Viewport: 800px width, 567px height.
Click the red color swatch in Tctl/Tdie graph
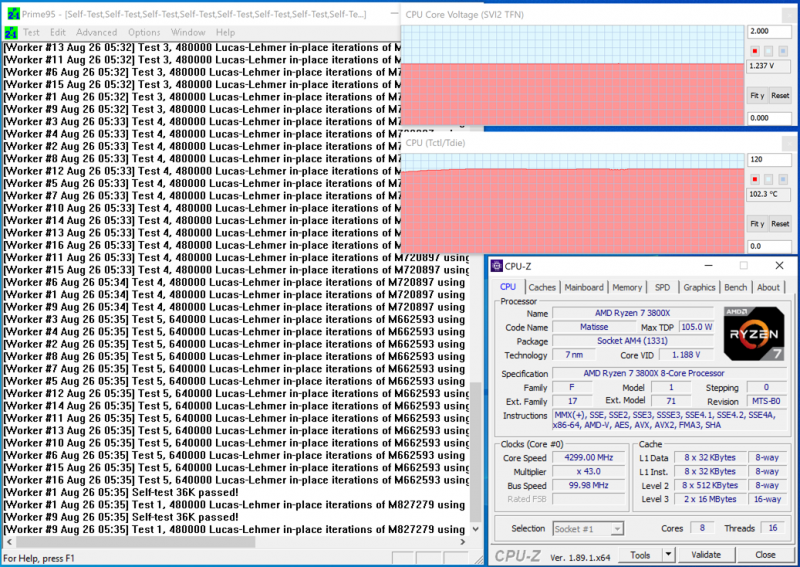click(755, 179)
